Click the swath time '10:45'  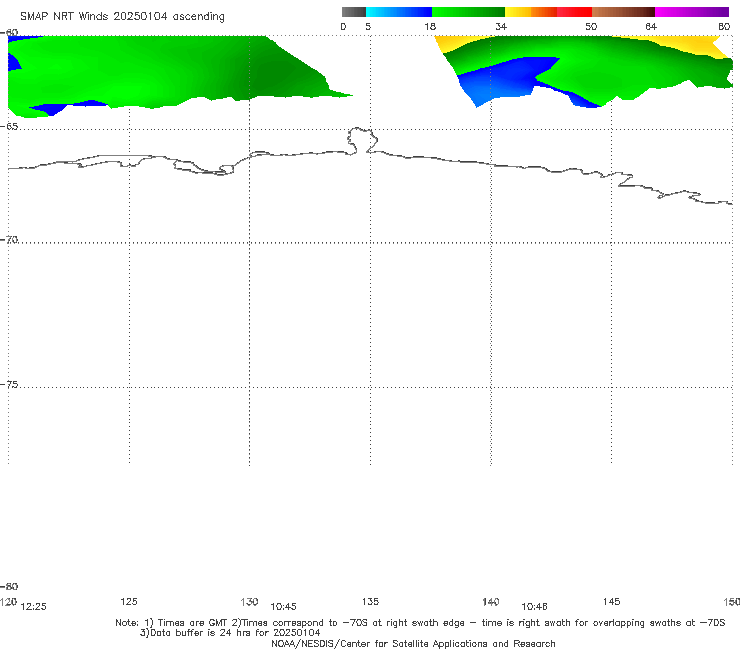(x=283, y=607)
